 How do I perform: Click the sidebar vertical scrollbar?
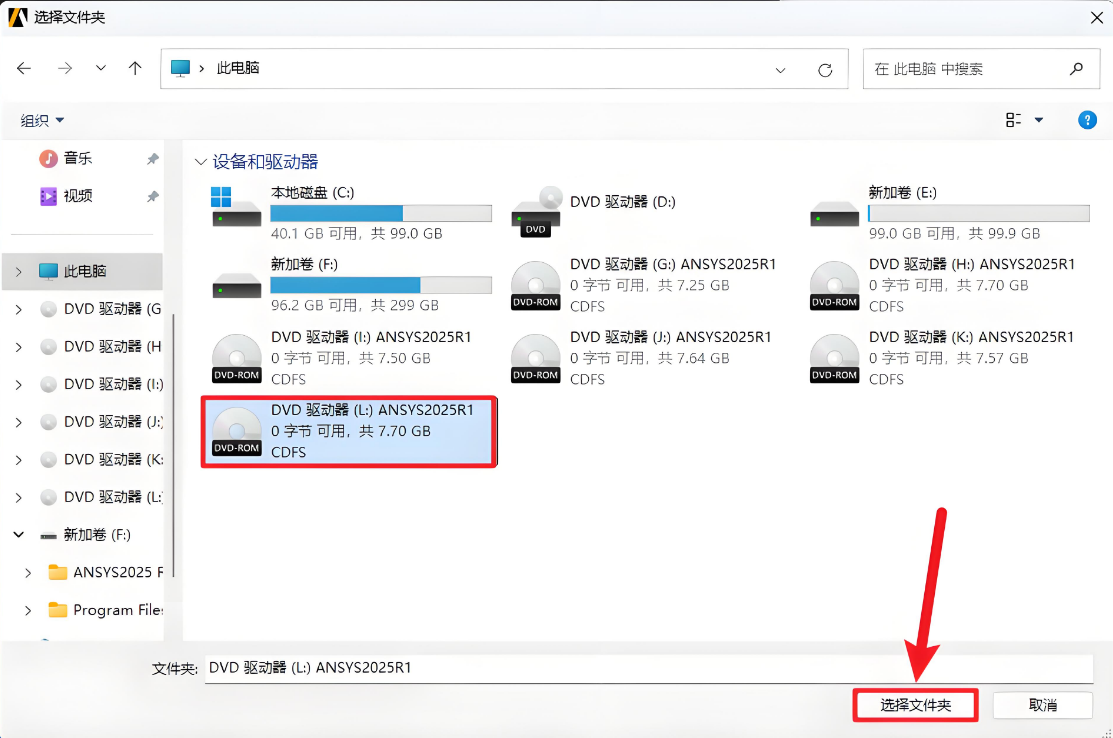point(172,444)
